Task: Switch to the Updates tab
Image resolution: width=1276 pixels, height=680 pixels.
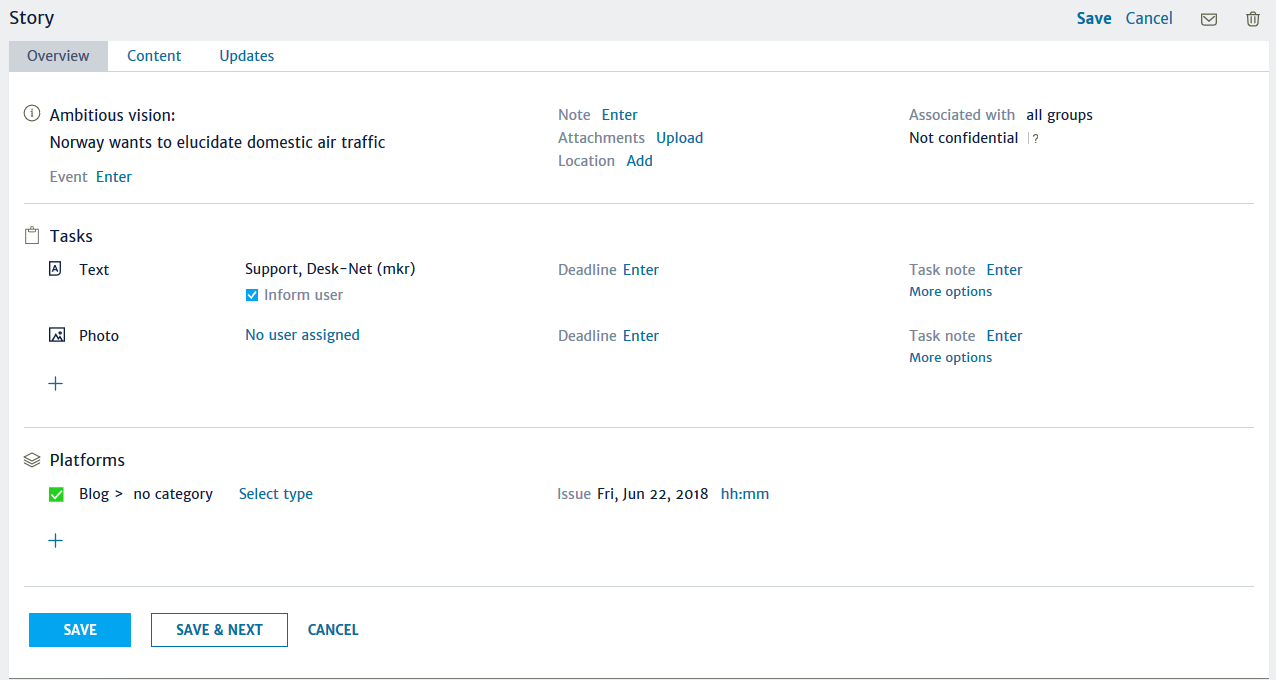Action: pyautogui.click(x=247, y=56)
